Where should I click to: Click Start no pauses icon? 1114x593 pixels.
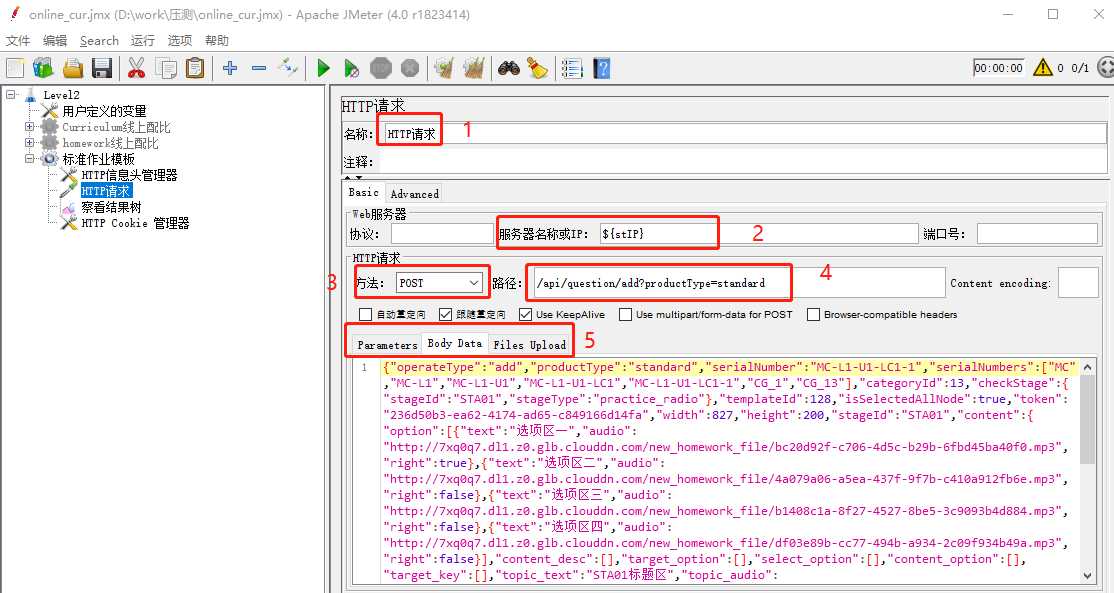(352, 68)
